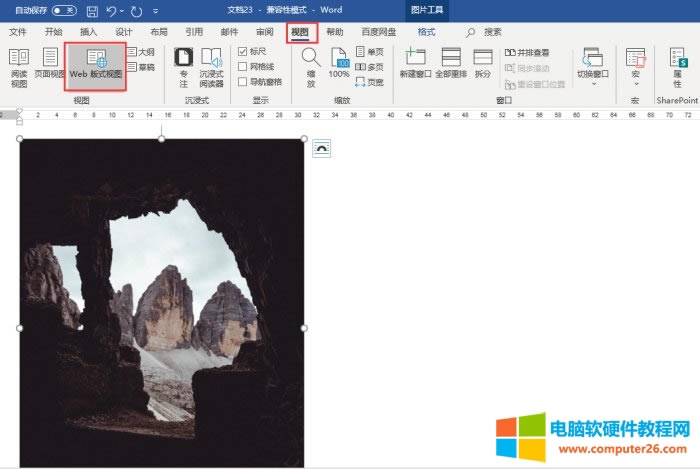Enable the 网格线 gridlines checkbox
Image resolution: width=700 pixels, height=469 pixels.
tap(243, 66)
